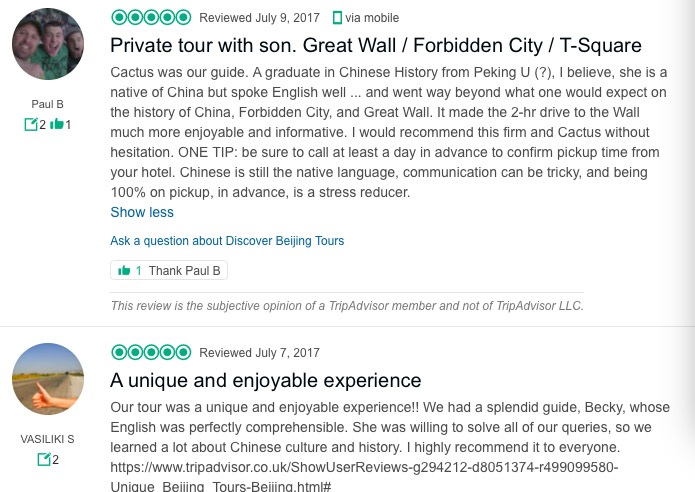The width and height of the screenshot is (695, 492).
Task: Click the Paul B username
Action: 47,104
